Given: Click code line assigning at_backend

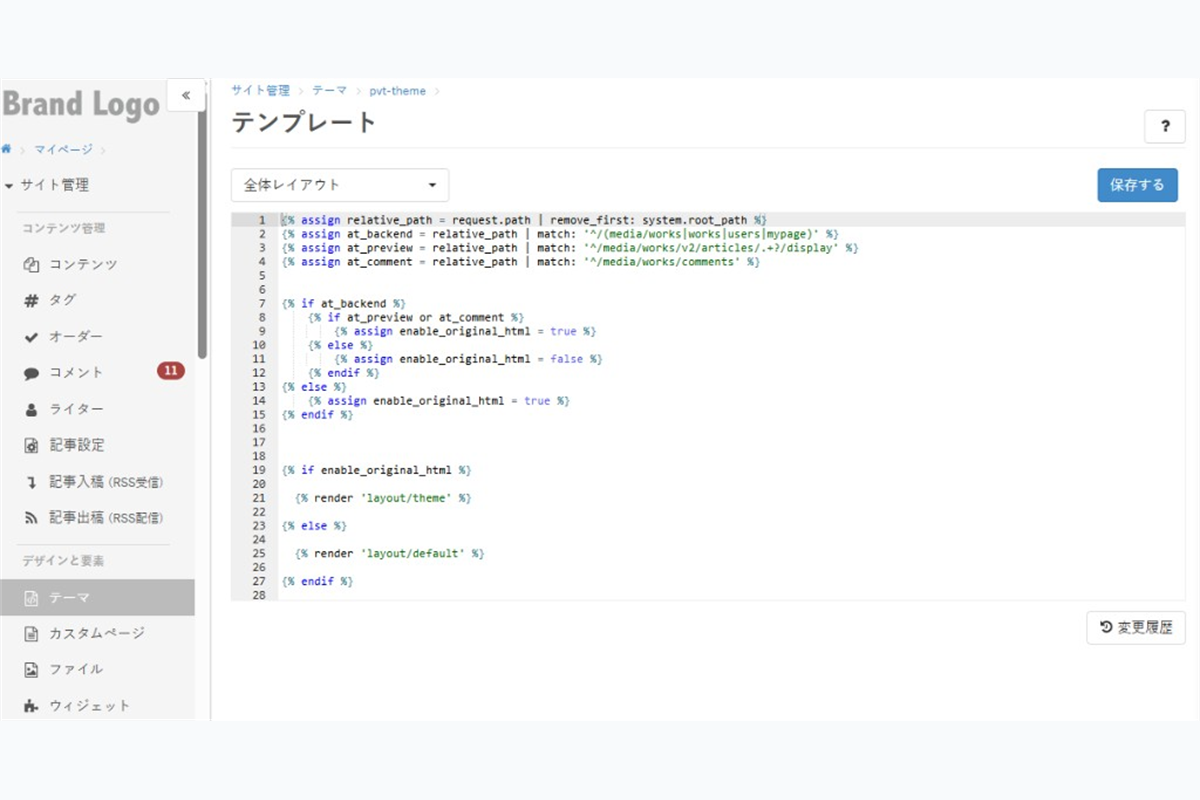Looking at the screenshot, I should [x=560, y=233].
